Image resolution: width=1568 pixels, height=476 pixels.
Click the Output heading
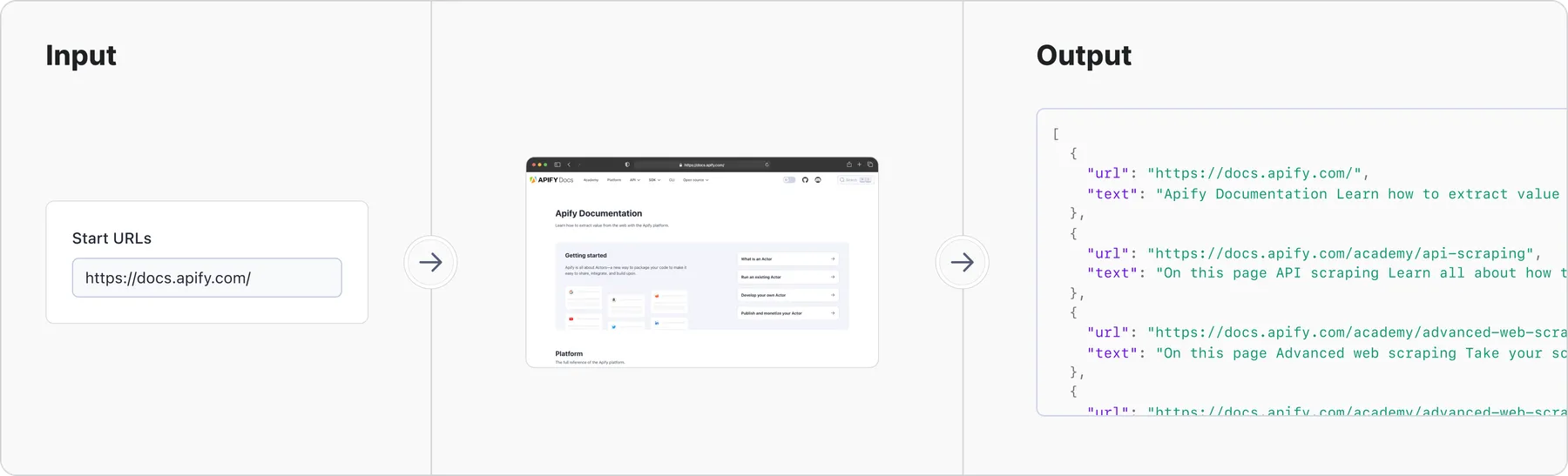[1084, 56]
